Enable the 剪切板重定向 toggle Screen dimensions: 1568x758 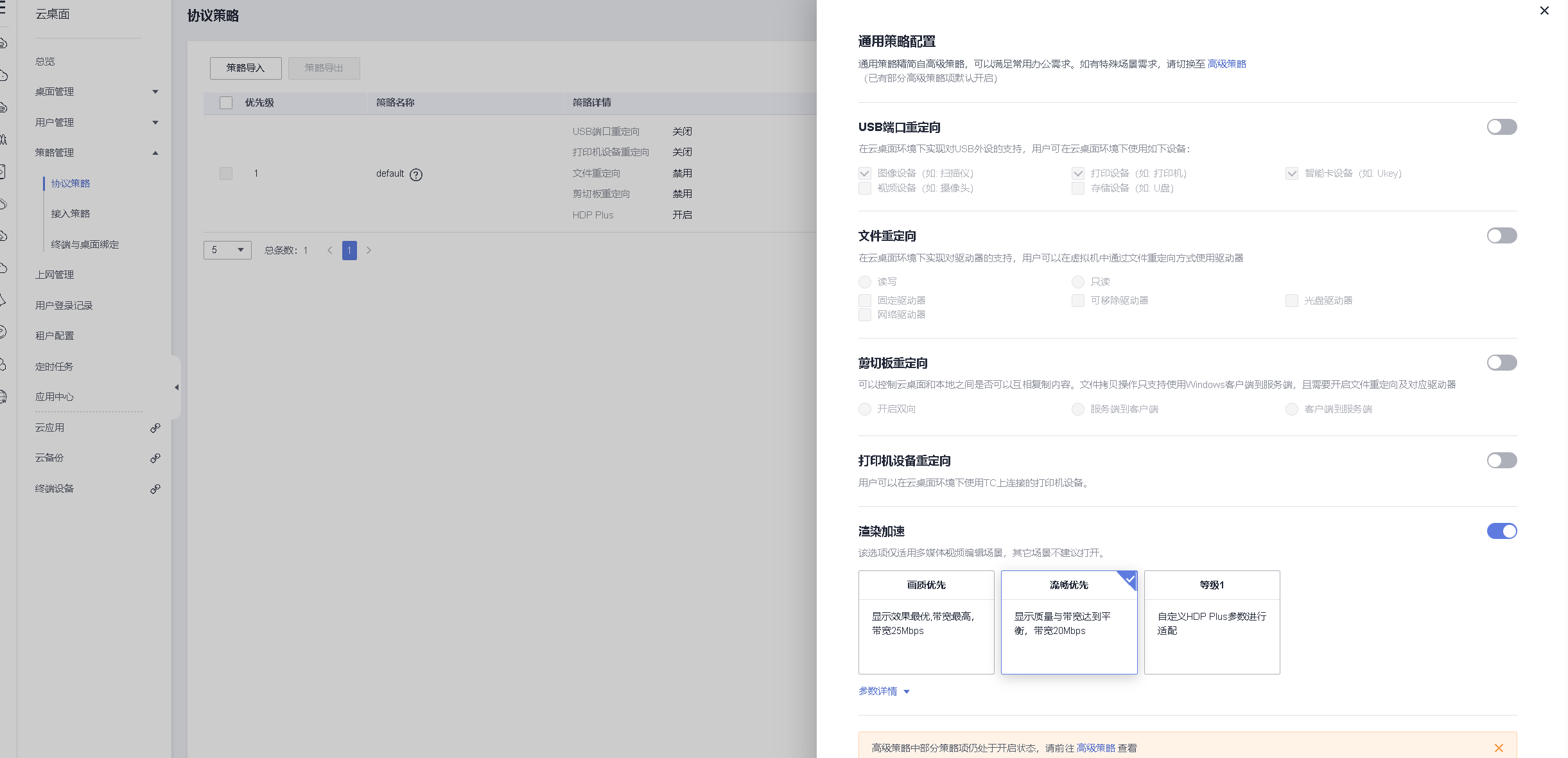[x=1501, y=363]
